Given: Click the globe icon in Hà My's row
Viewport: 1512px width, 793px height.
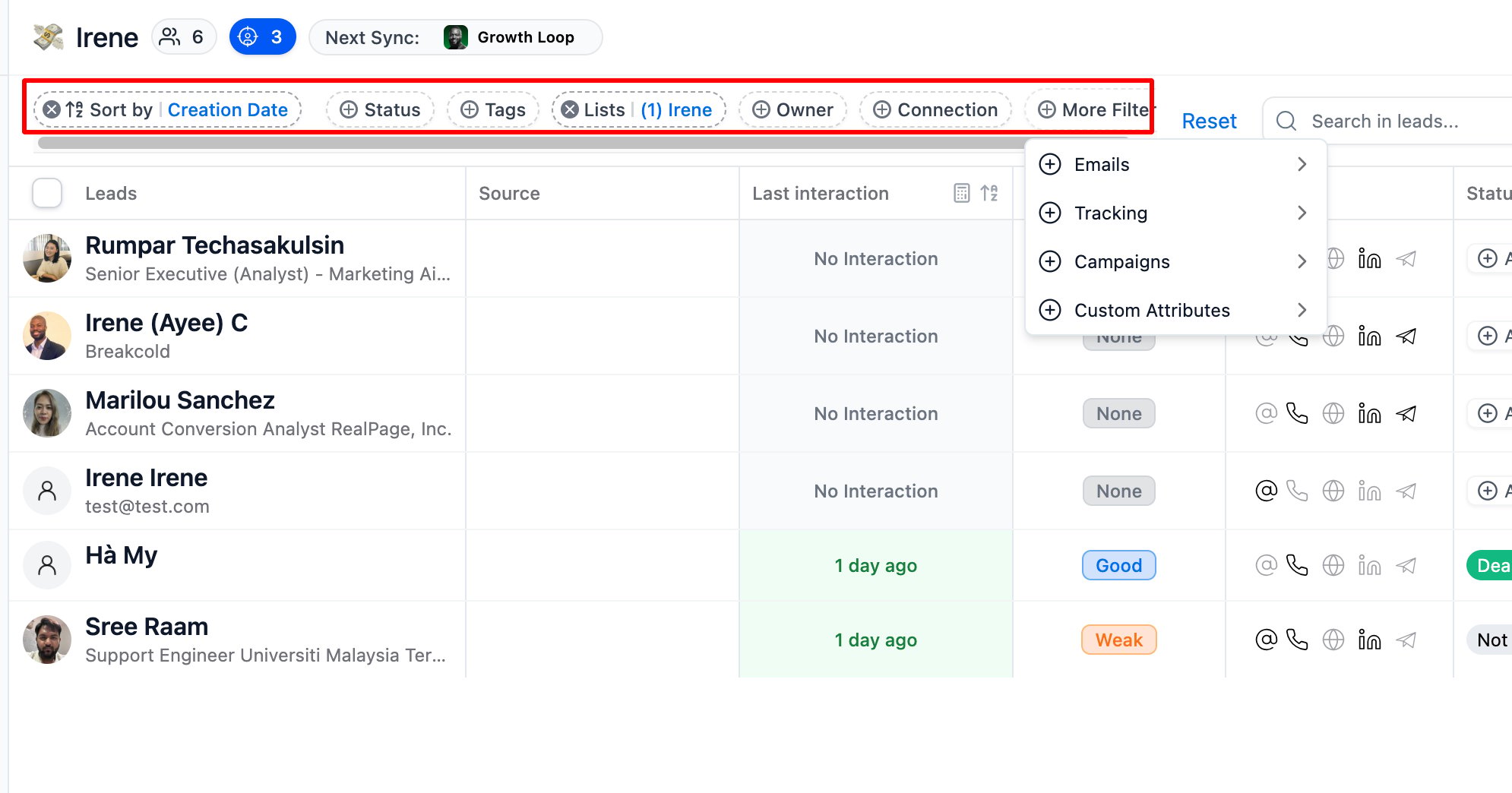Looking at the screenshot, I should 1333,566.
